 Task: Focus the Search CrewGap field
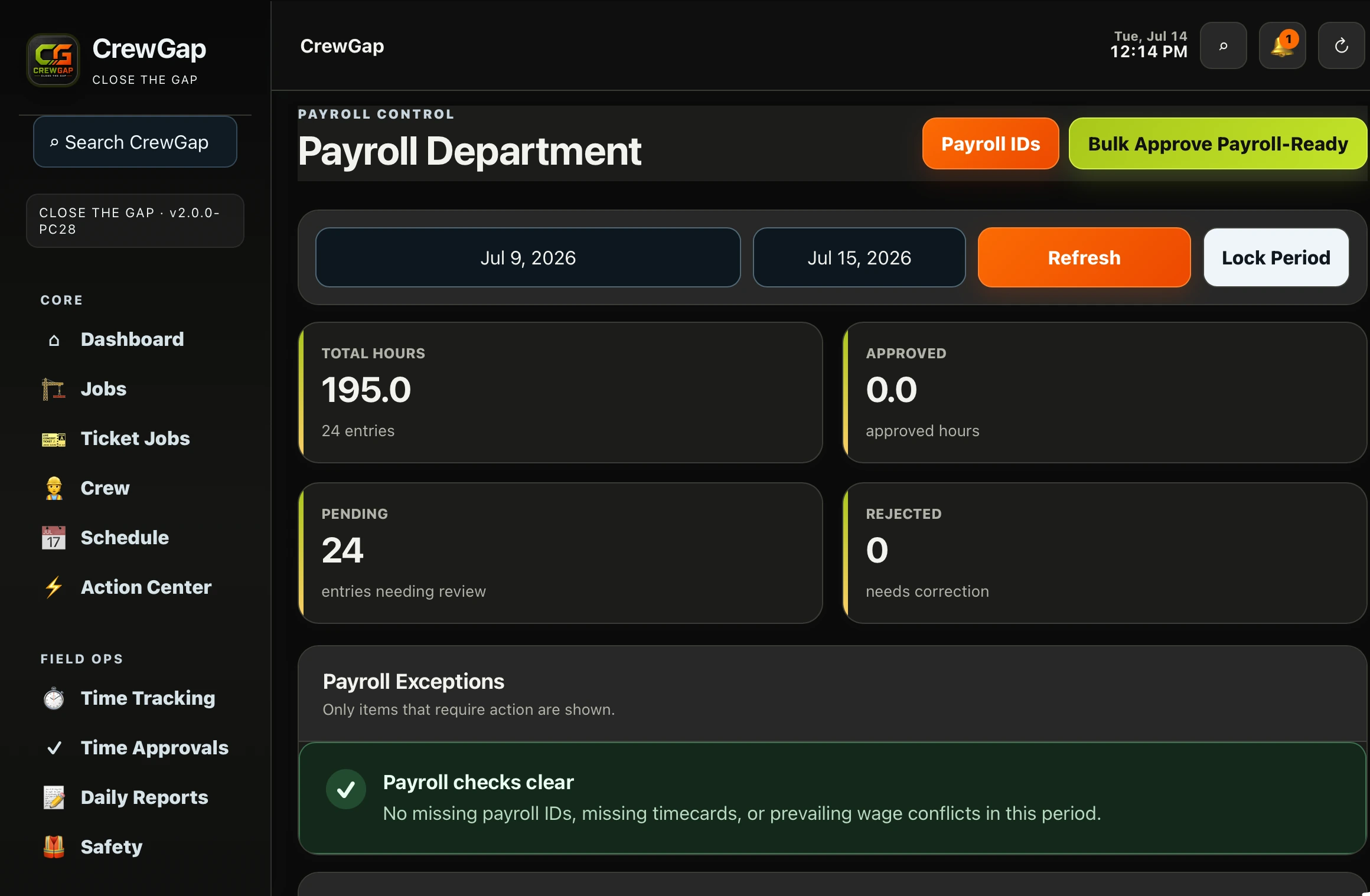click(x=135, y=142)
